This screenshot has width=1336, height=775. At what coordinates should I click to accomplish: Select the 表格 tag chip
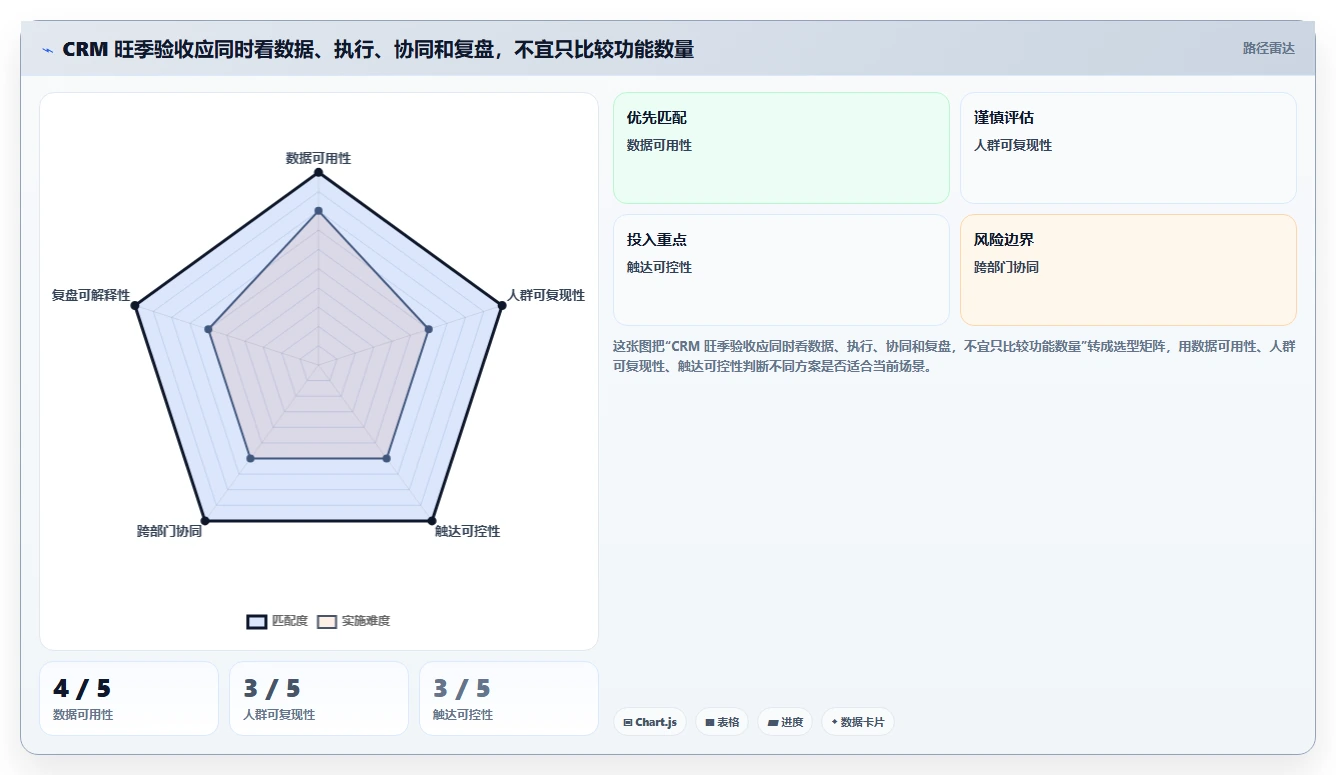click(x=722, y=722)
